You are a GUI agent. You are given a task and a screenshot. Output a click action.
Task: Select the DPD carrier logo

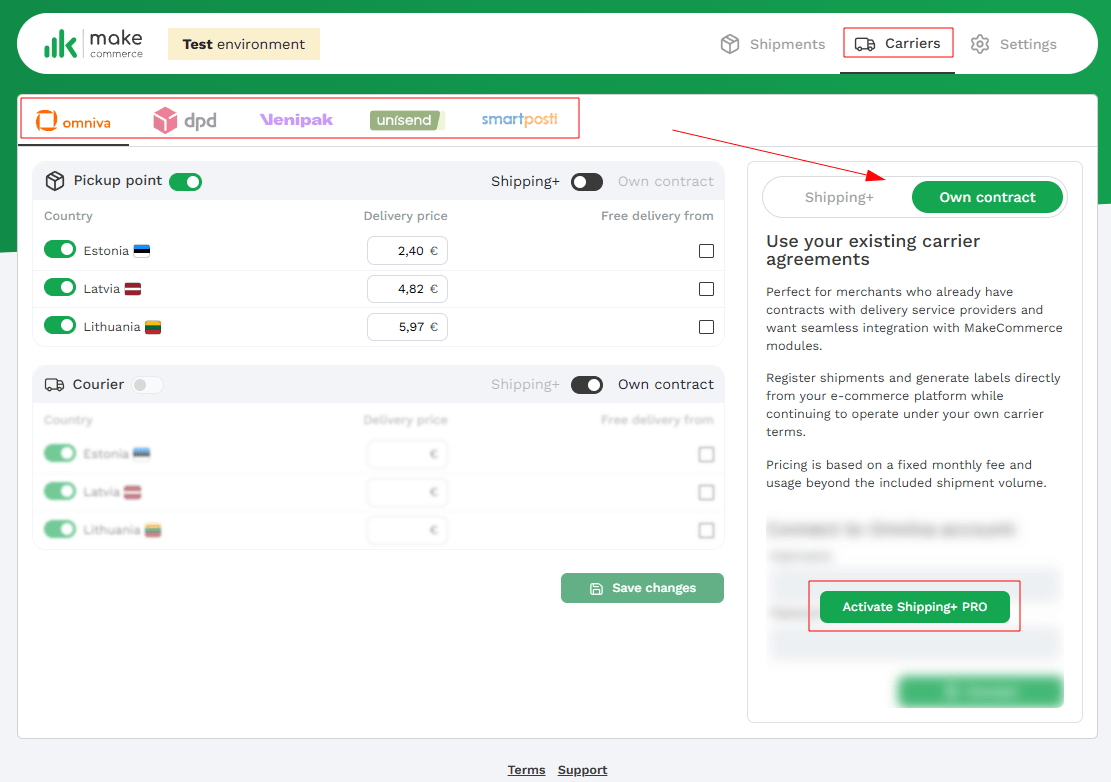[x=184, y=121]
